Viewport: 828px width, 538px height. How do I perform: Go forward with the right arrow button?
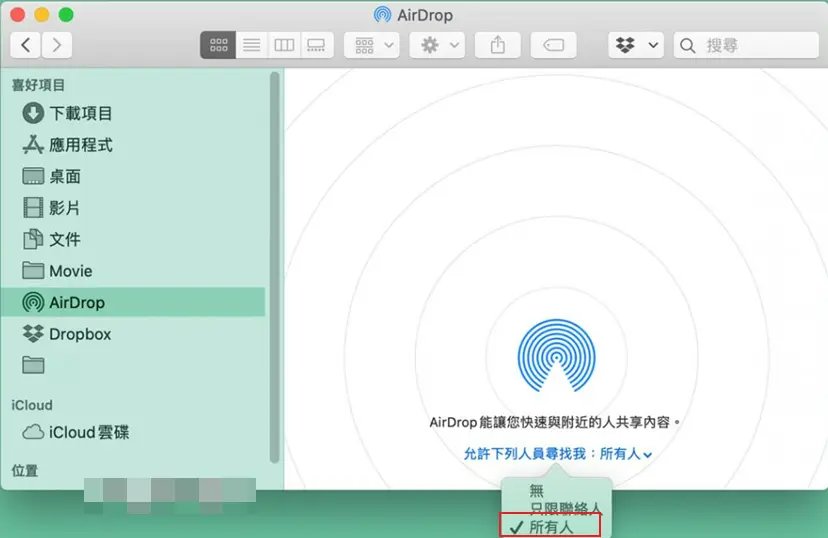(x=57, y=45)
